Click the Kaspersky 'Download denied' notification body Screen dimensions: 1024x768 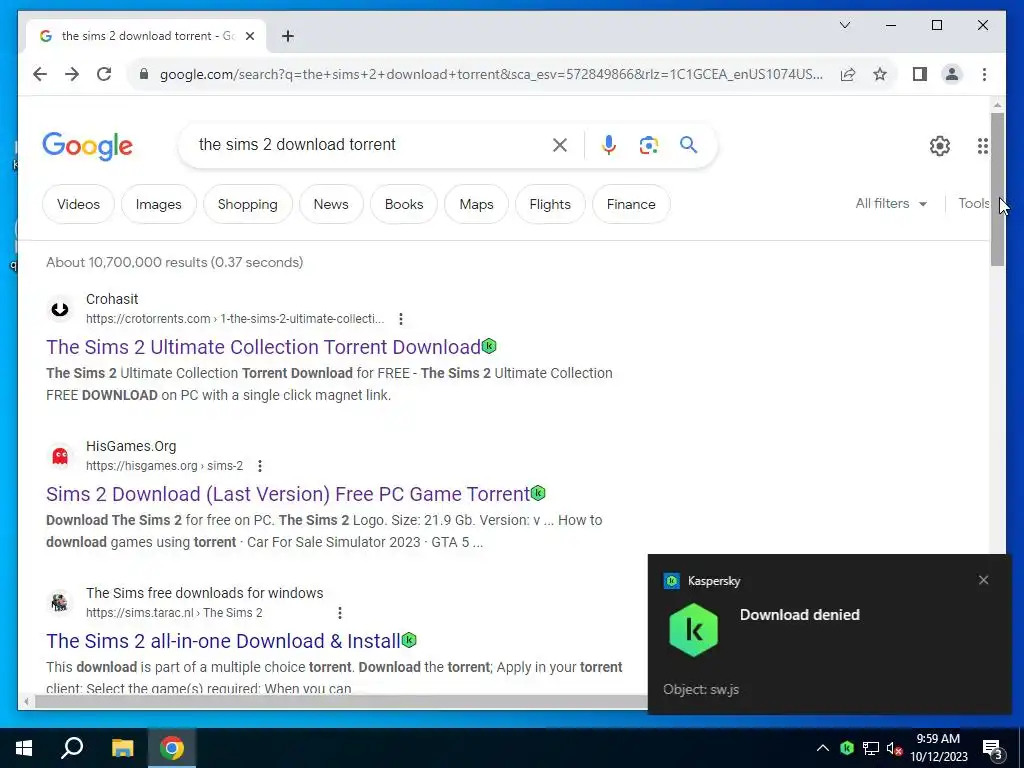(829, 634)
